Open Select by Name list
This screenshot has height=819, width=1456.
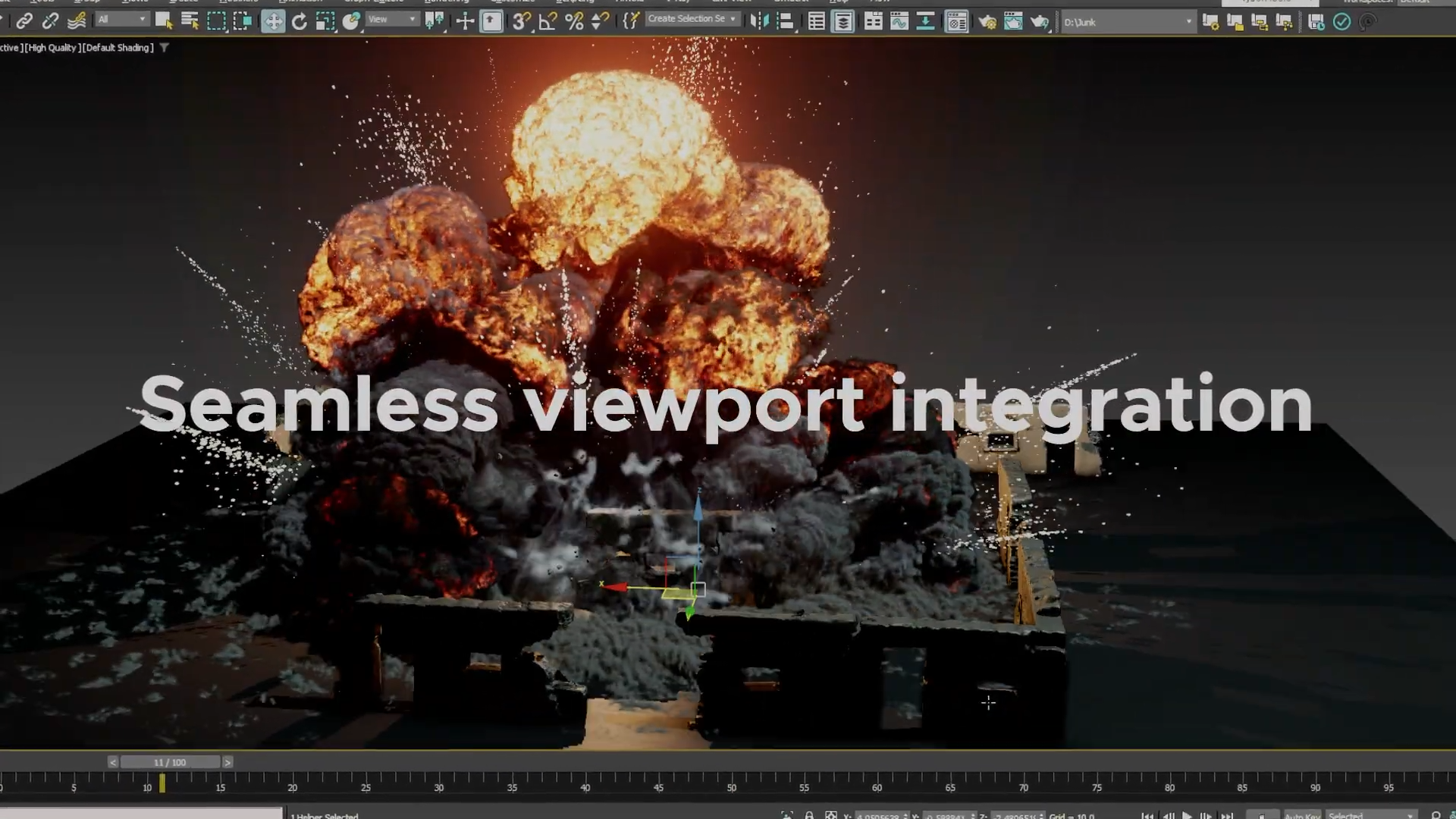click(x=190, y=21)
